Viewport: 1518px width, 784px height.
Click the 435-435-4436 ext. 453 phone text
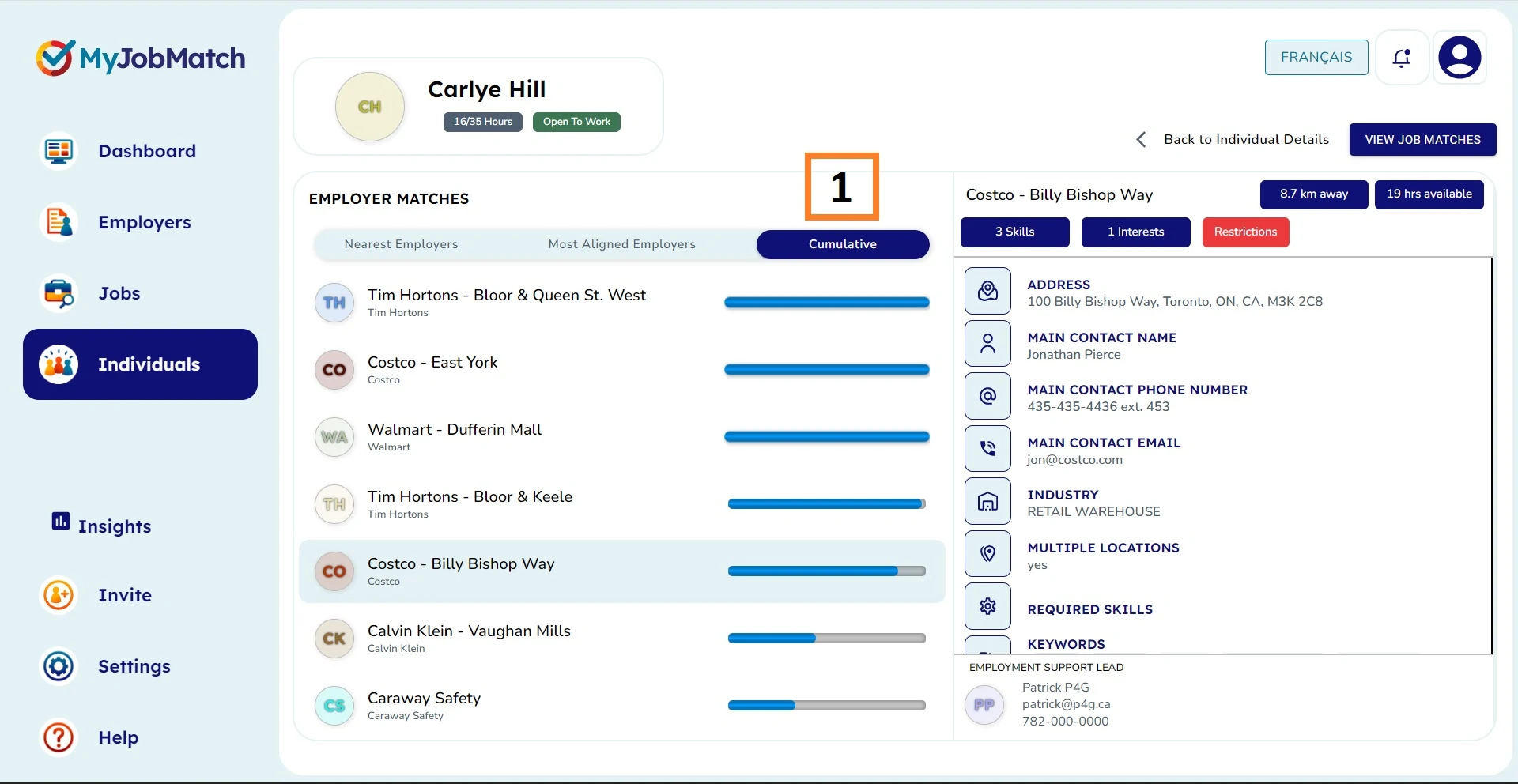(1098, 407)
